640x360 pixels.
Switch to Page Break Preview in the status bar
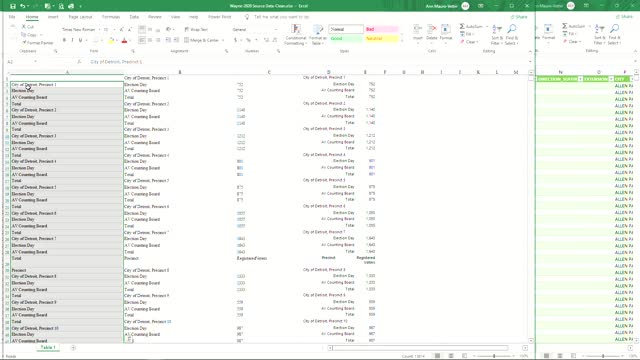coord(464,356)
